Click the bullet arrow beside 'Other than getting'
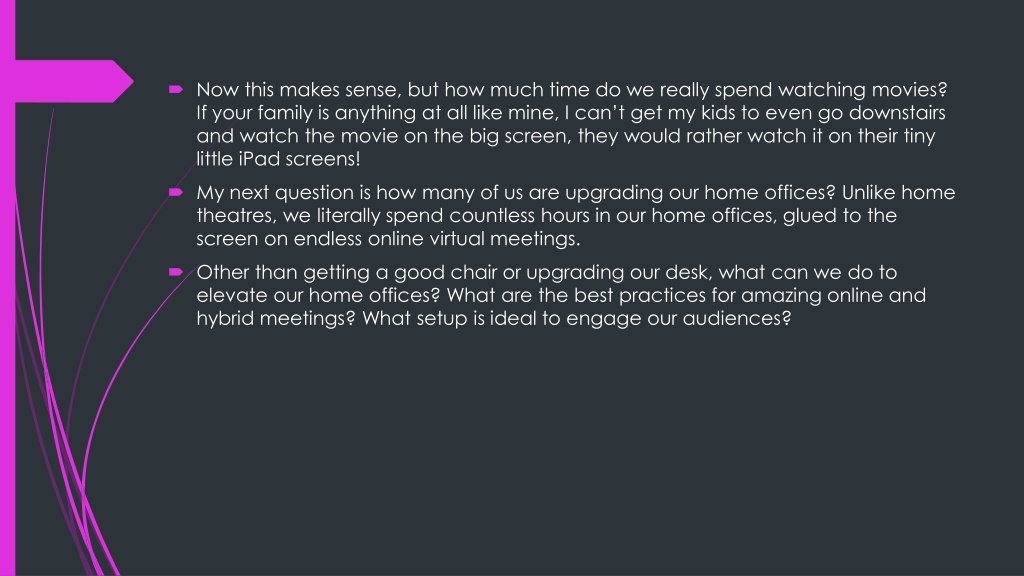The width and height of the screenshot is (1024, 576). (176, 272)
